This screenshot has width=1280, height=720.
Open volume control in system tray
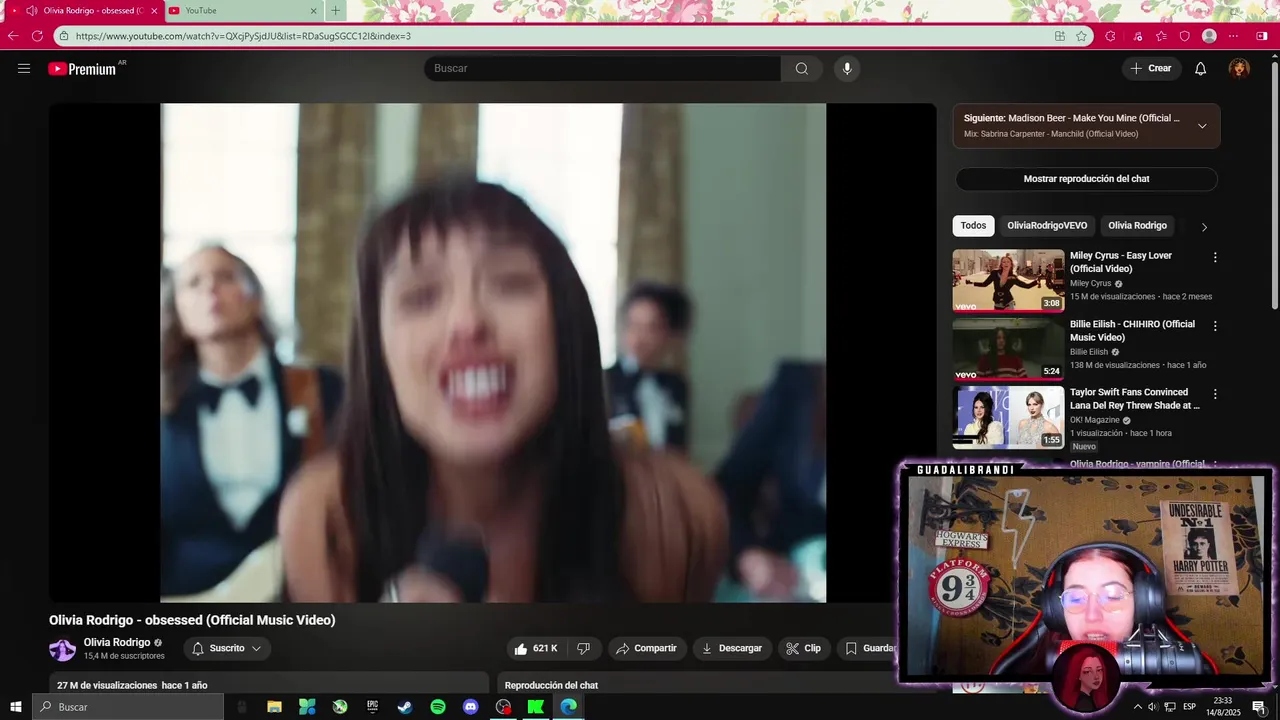[1153, 707]
